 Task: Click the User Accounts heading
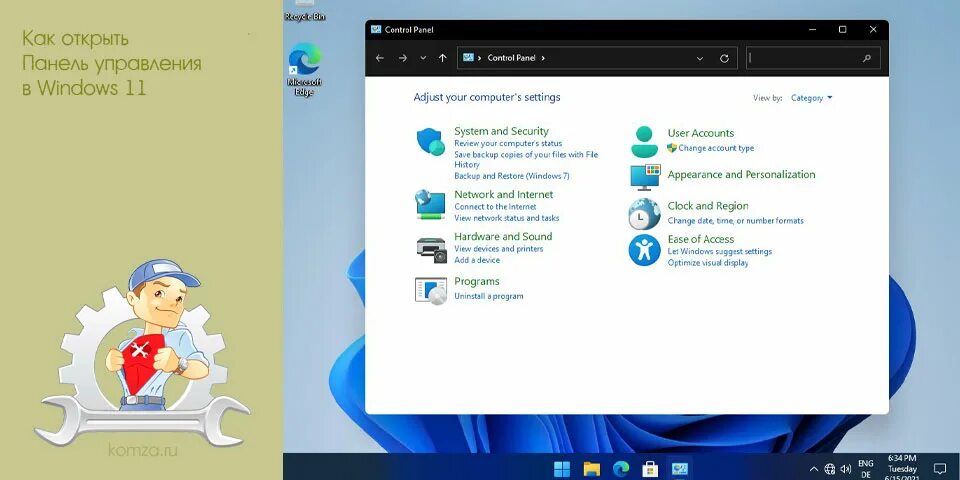point(700,133)
